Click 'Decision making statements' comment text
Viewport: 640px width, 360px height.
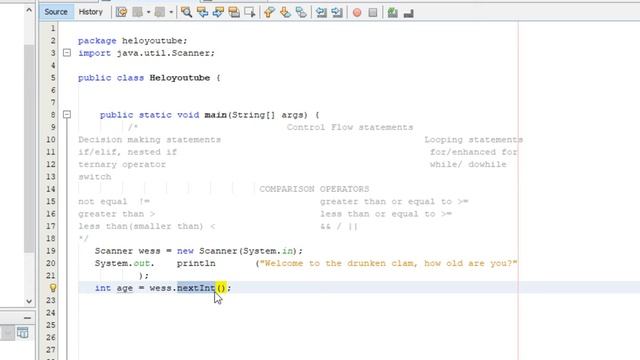149,140
